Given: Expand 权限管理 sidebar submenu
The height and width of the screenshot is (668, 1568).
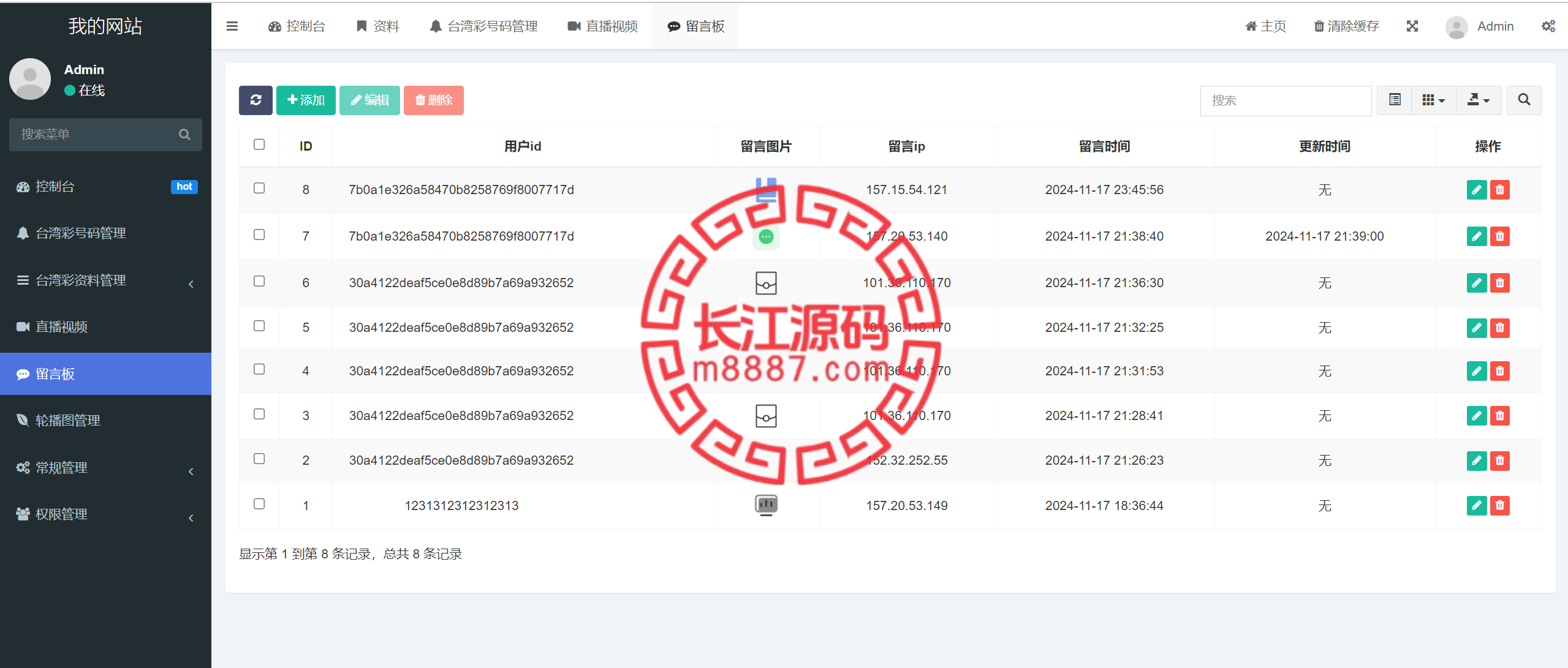Looking at the screenshot, I should coord(105,514).
